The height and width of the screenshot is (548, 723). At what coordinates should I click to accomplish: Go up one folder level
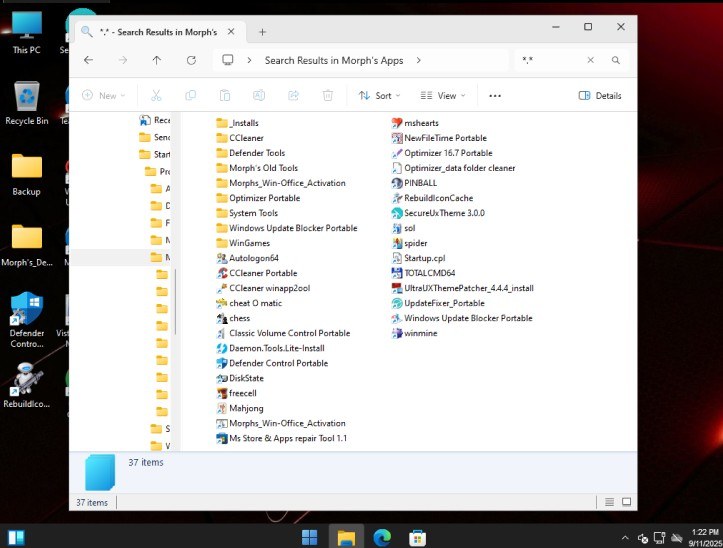157,60
